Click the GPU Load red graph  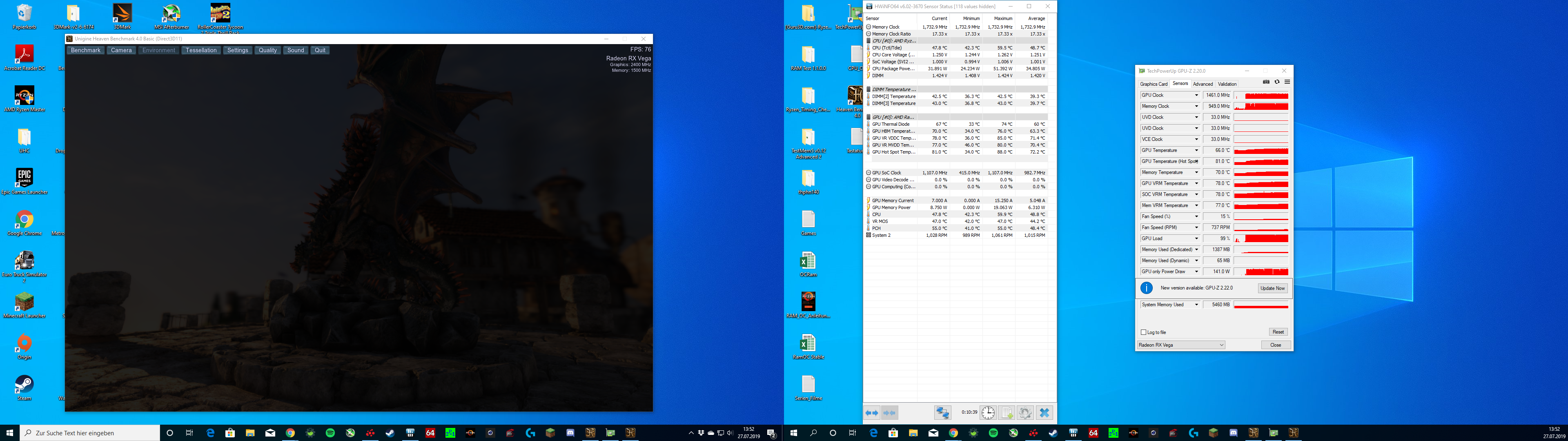tap(1261, 239)
